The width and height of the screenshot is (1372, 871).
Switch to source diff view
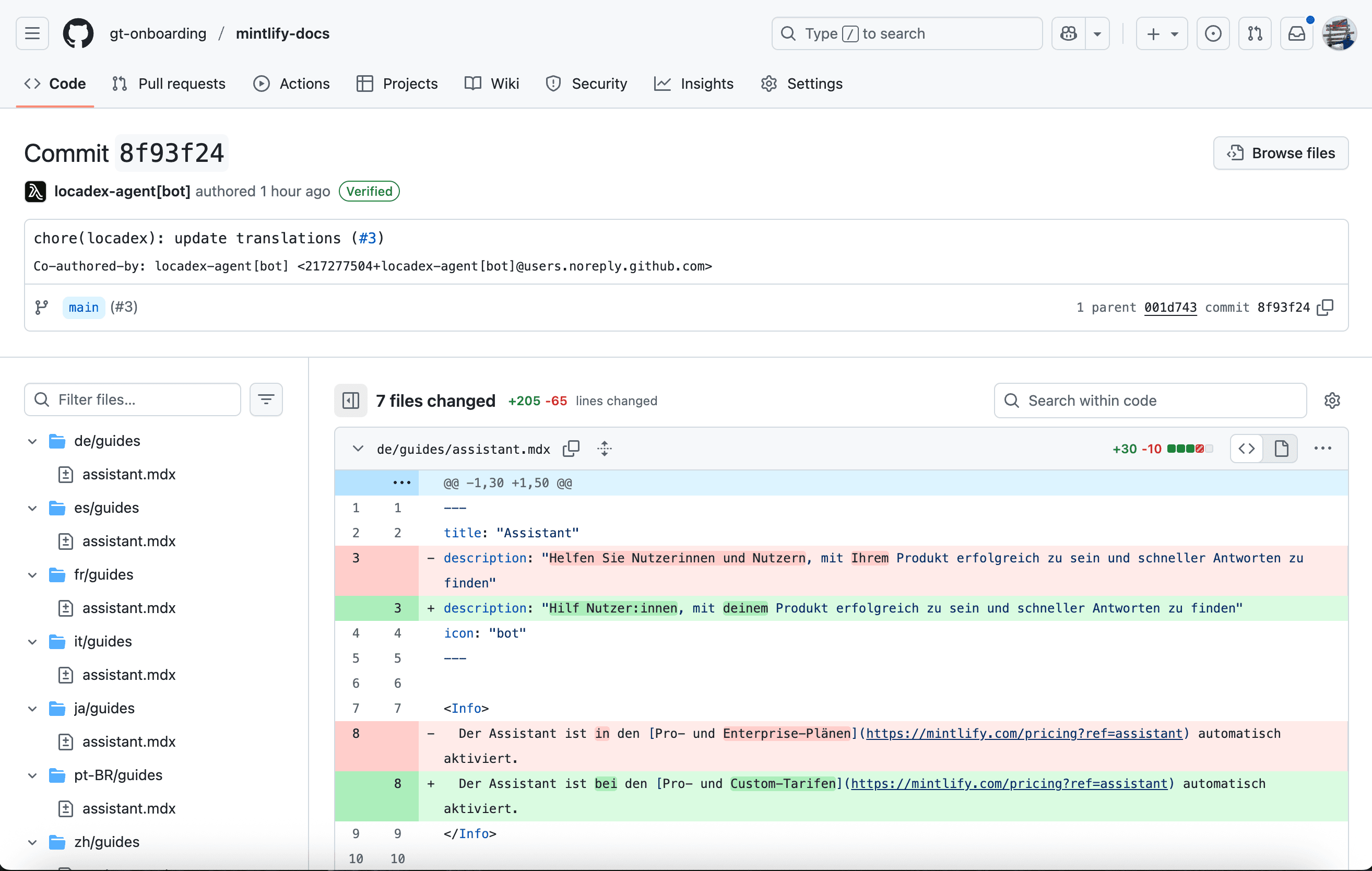(1247, 449)
